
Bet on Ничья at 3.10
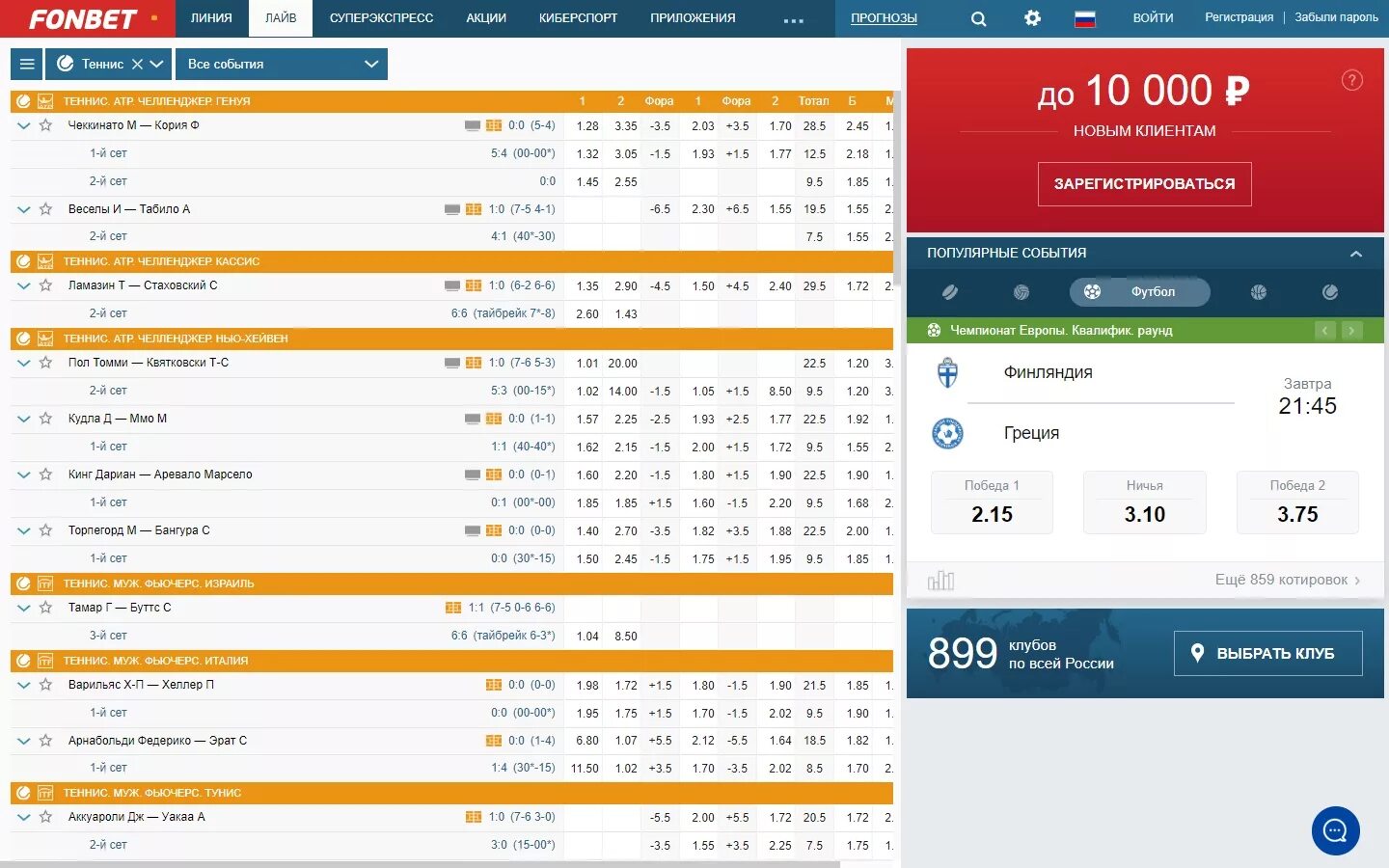click(1144, 502)
